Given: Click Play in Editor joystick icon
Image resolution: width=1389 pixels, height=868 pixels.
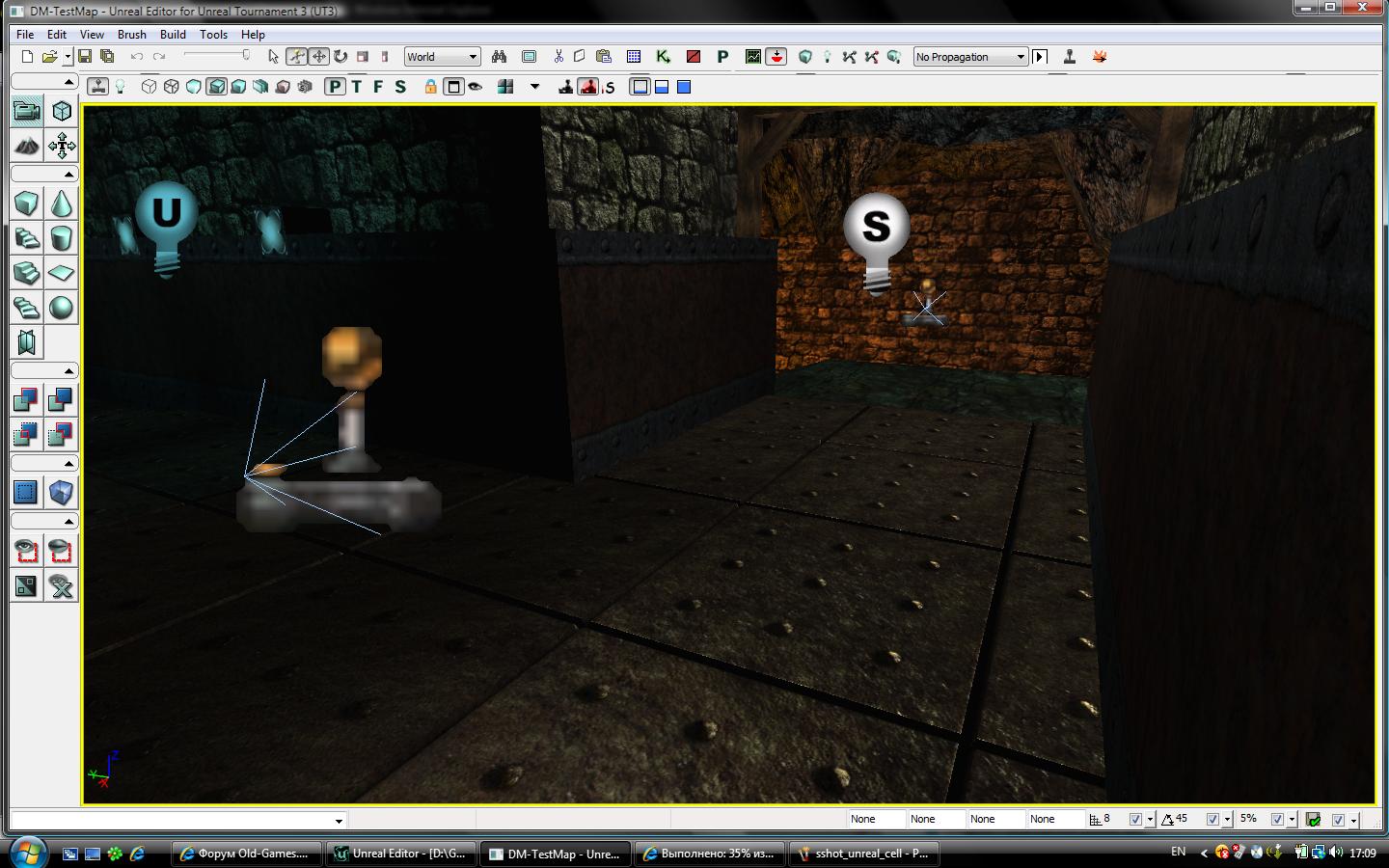Looking at the screenshot, I should point(1069,57).
